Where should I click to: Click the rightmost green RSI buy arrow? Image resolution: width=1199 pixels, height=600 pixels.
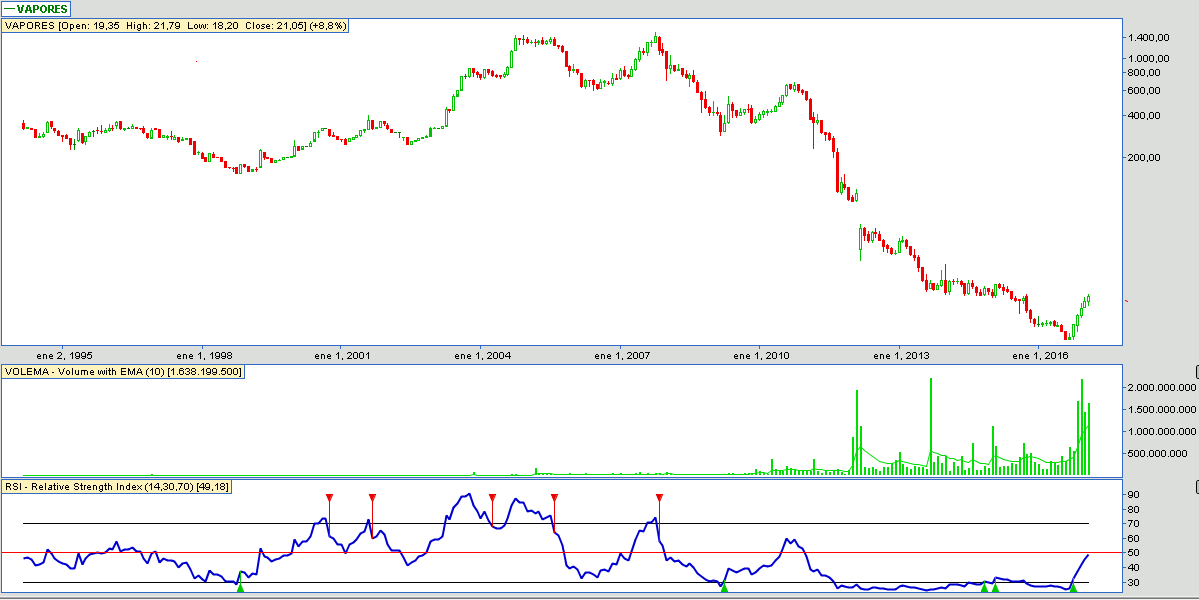pyautogui.click(x=1073, y=587)
